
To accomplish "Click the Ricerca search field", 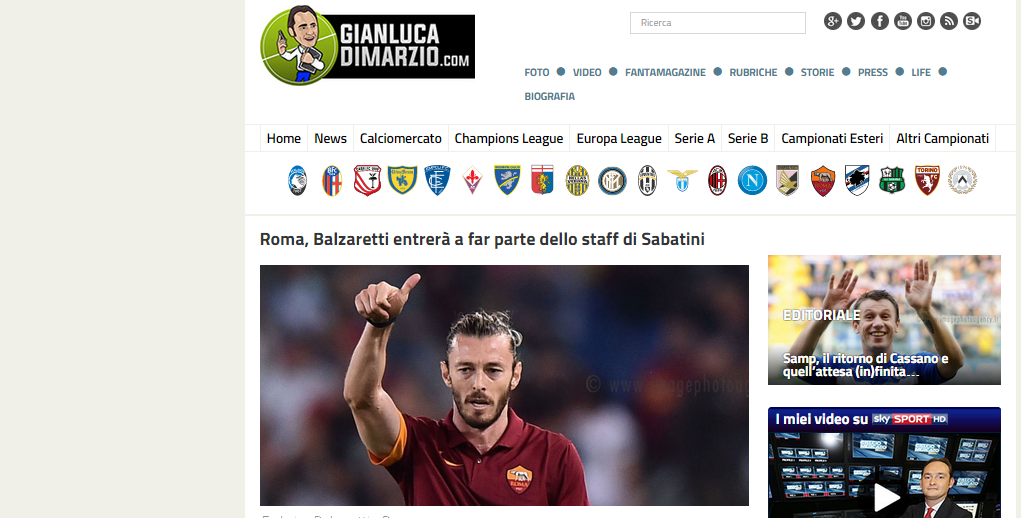I will [718, 23].
